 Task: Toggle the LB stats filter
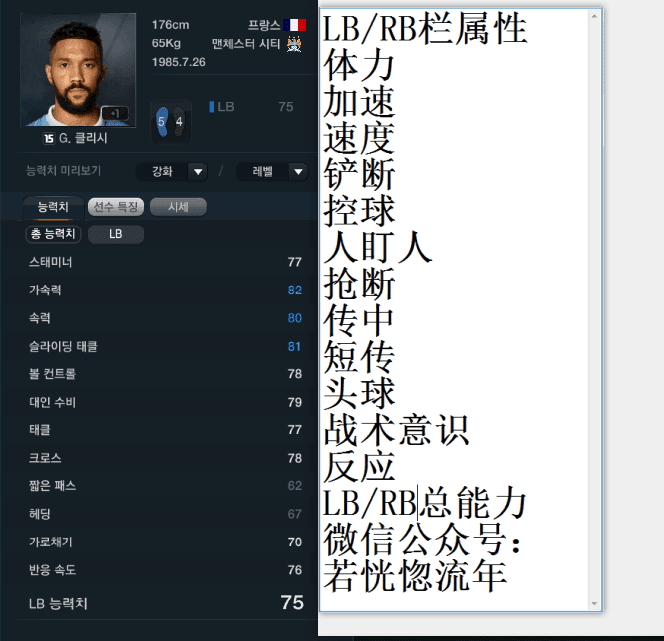point(116,234)
